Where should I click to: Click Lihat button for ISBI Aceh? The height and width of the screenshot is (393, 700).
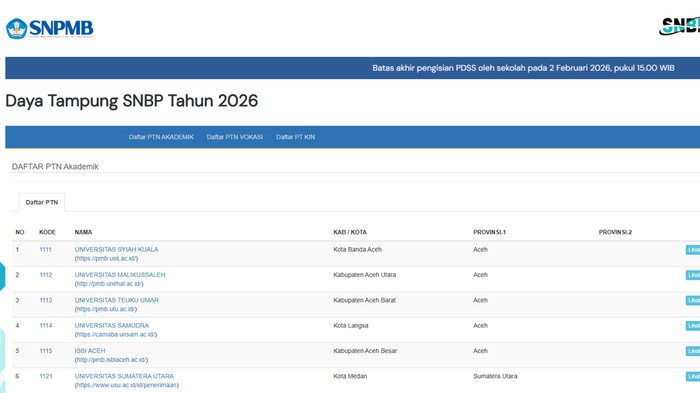(x=693, y=351)
